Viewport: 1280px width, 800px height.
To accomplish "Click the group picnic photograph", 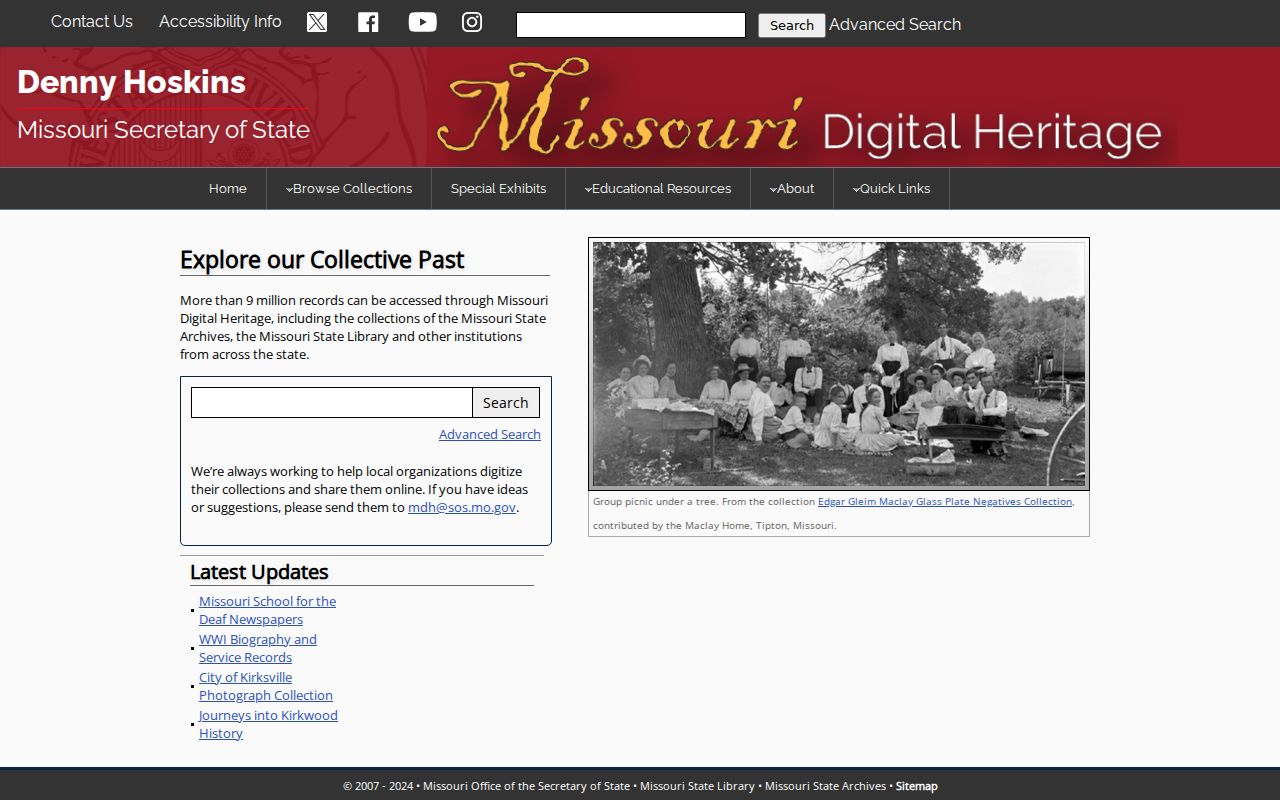I will click(839, 364).
